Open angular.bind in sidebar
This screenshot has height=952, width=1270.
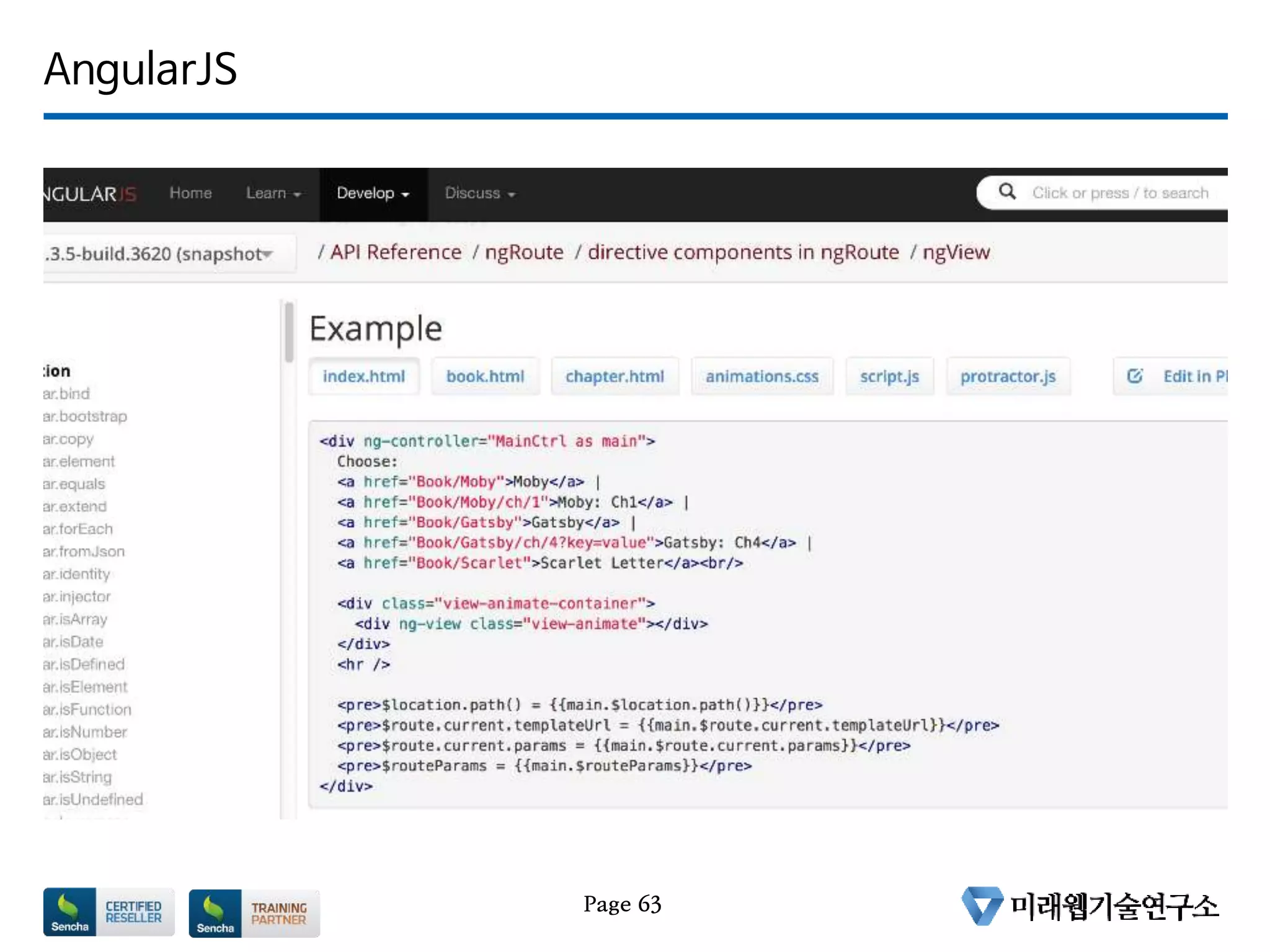pyautogui.click(x=66, y=394)
